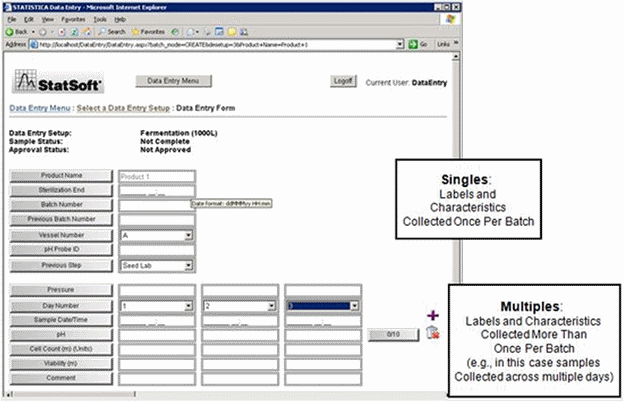Click the Pressure label button
Screen dimensions: 624x402
click(61, 290)
